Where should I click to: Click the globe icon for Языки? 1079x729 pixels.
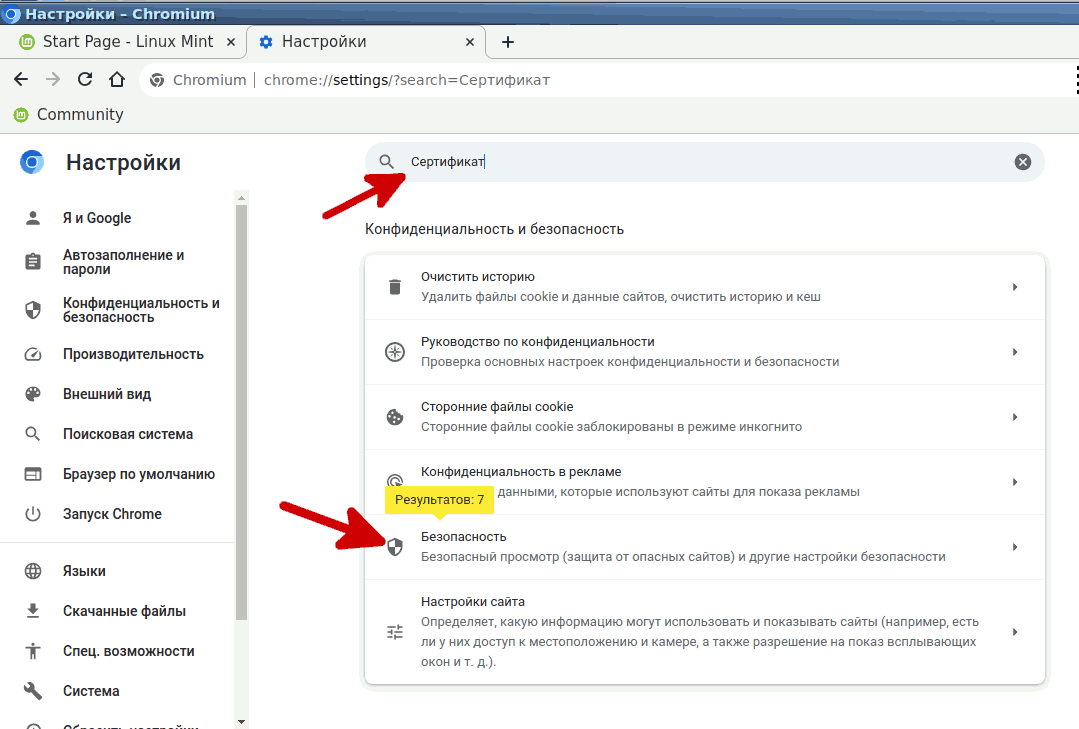pyautogui.click(x=32, y=571)
